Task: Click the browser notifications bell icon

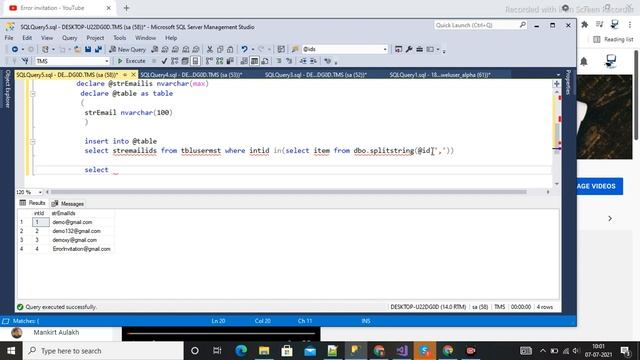Action: (584, 61)
